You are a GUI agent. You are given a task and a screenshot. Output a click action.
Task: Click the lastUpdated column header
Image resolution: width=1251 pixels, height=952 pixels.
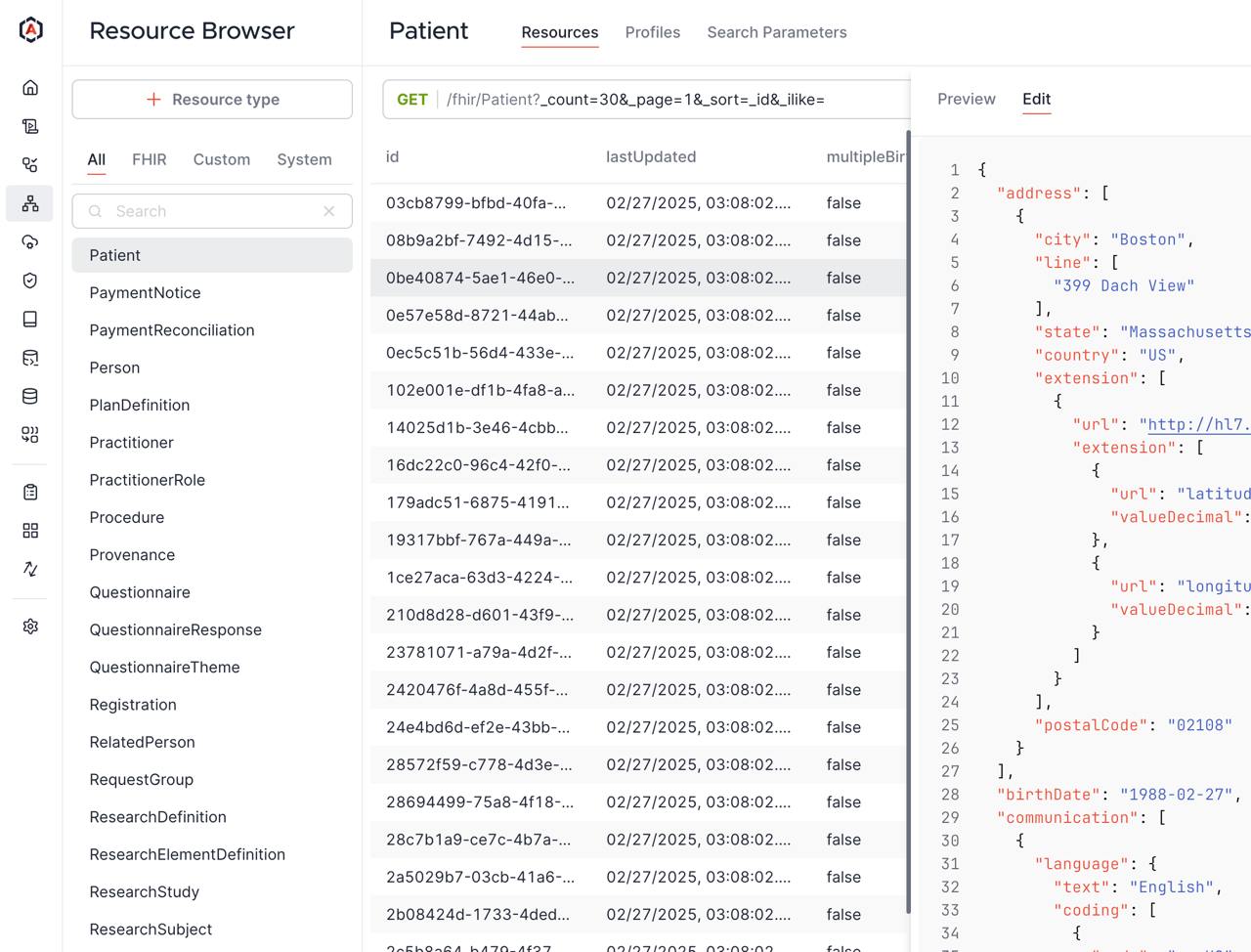tap(651, 156)
